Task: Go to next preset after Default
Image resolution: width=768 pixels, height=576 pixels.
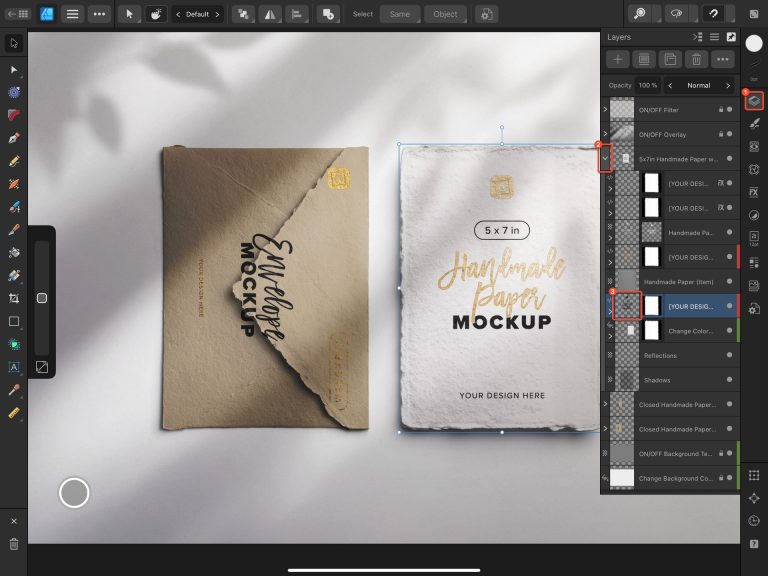Action: pos(217,14)
